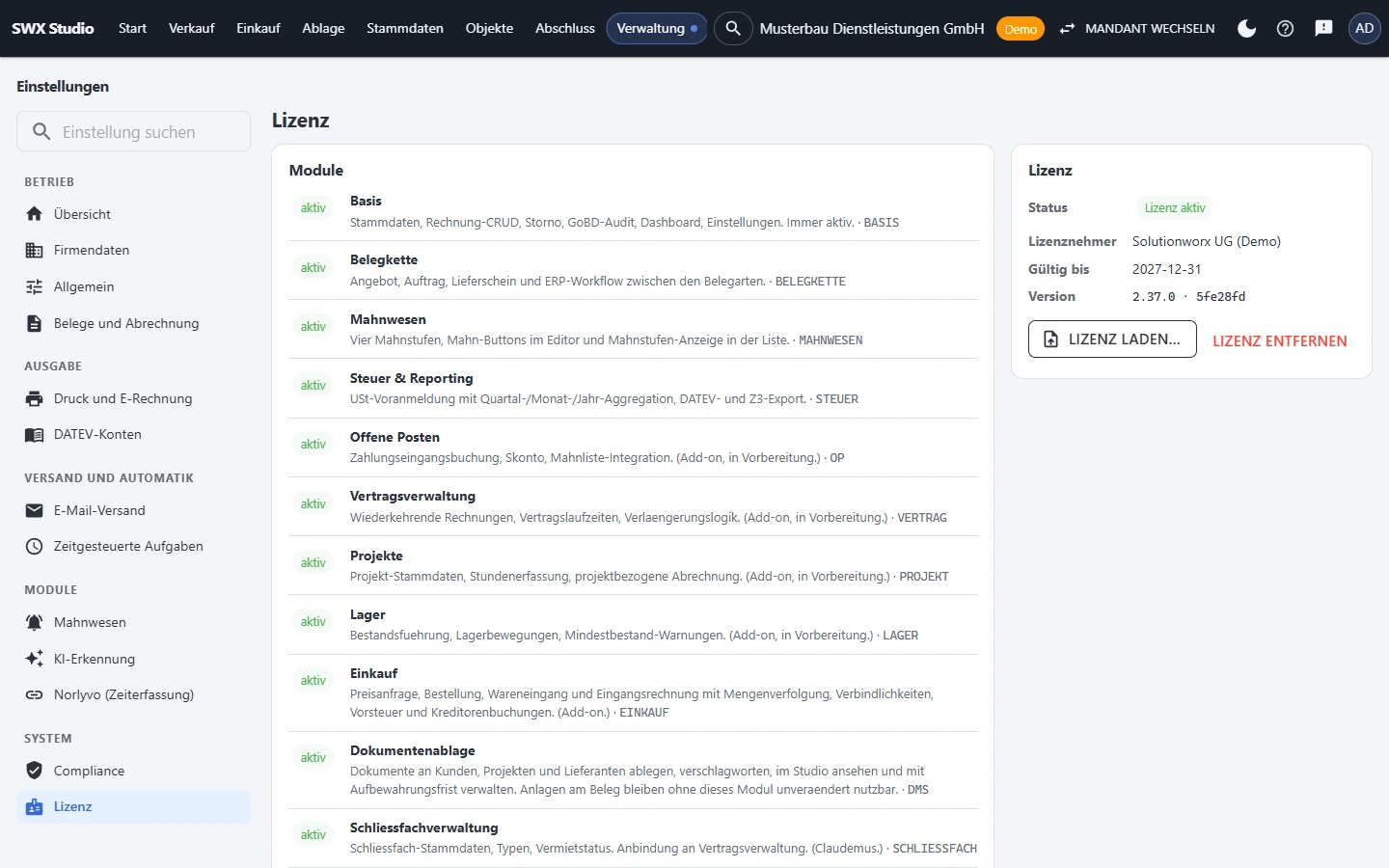Click the Schliessfachverwaltung module title

click(424, 827)
